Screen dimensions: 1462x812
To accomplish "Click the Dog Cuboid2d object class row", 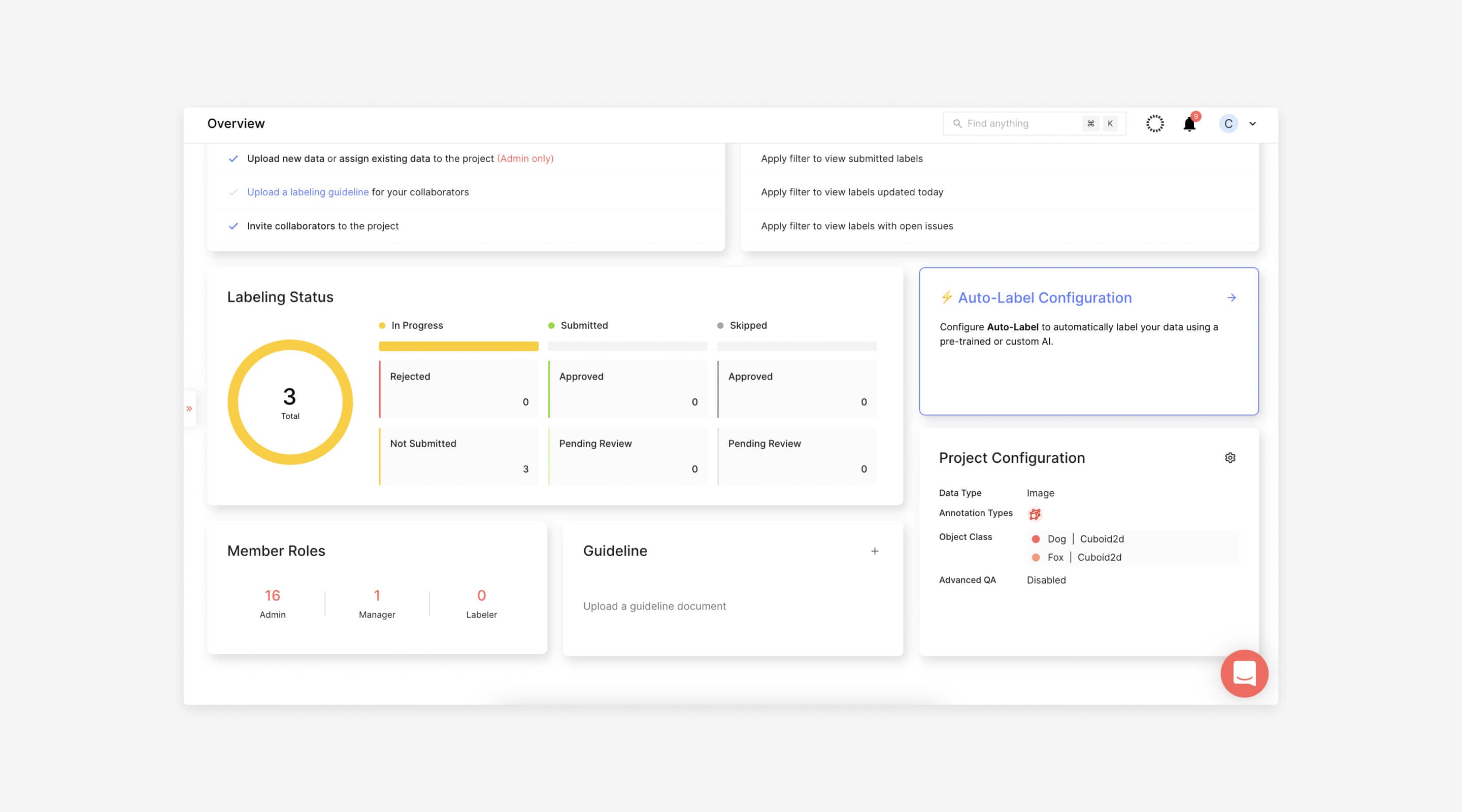I will [1132, 539].
